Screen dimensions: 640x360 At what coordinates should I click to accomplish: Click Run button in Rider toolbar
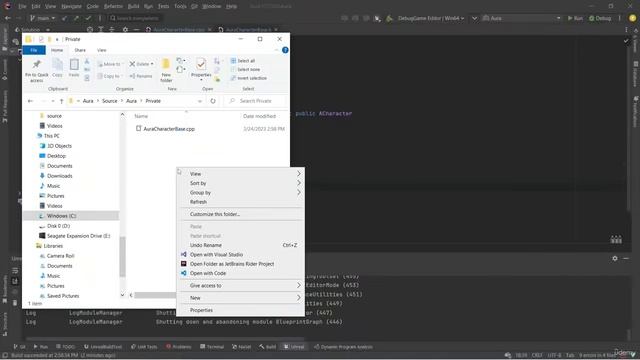click(x=575, y=18)
